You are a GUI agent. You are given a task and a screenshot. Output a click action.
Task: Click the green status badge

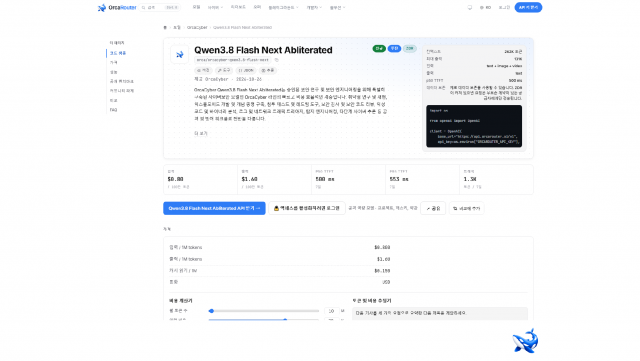pos(379,49)
